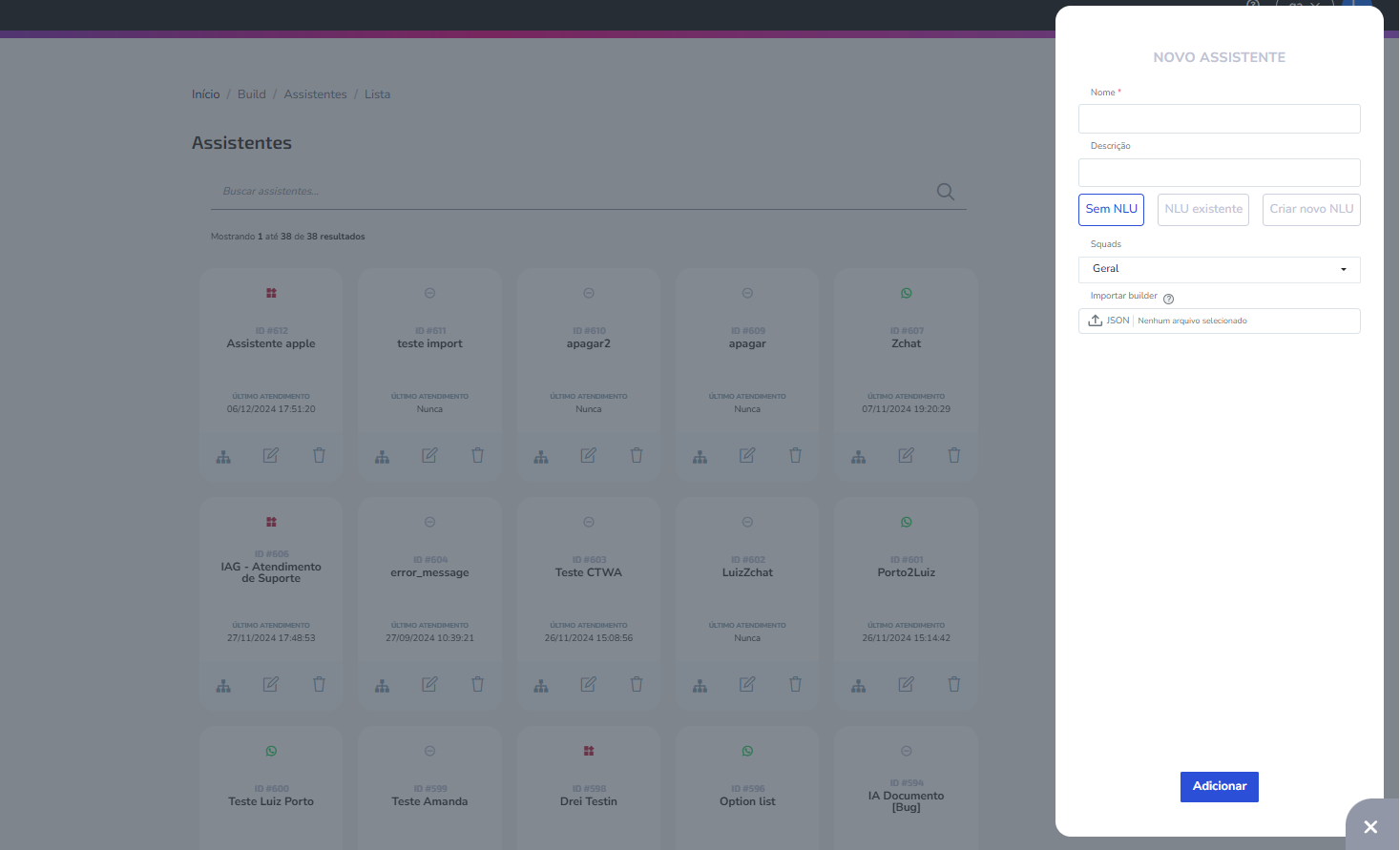Viewport: 1400px width, 850px height.
Task: Open flow builder for IAG - Atendimento de Suporte
Action: click(223, 686)
